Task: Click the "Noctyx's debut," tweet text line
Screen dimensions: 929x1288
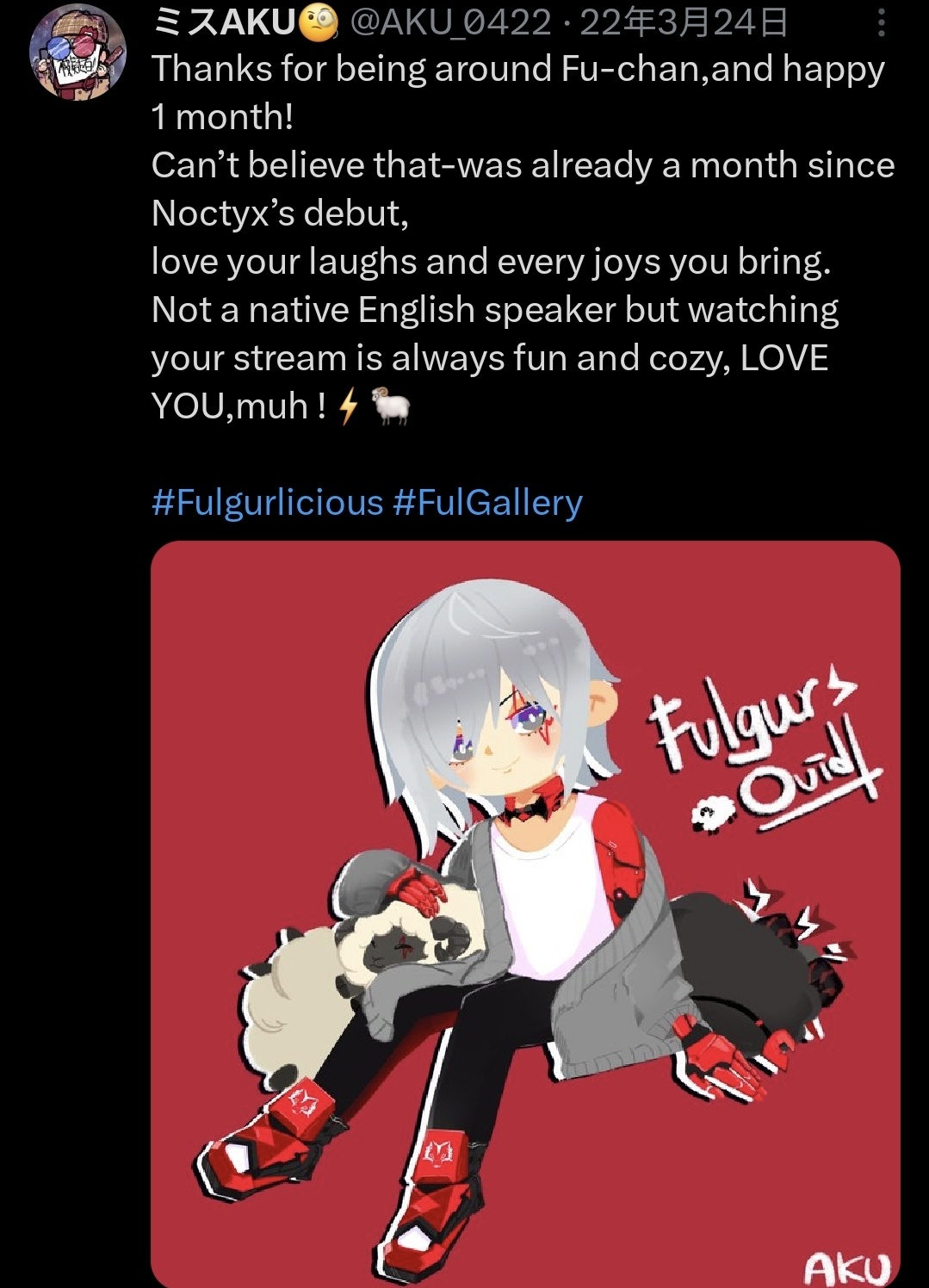Action: (280, 214)
